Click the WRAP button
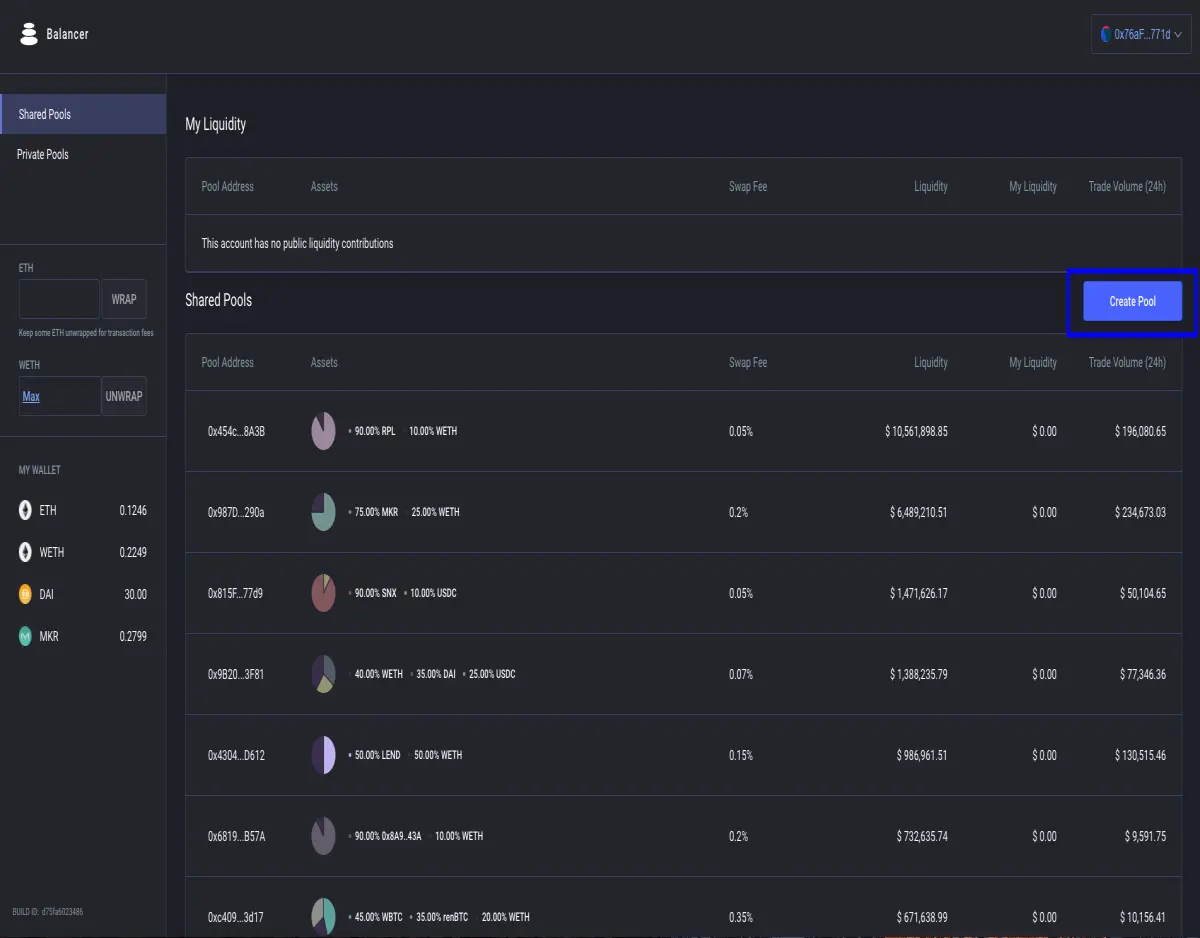Screen dimensions: 1200x938 [124, 299]
